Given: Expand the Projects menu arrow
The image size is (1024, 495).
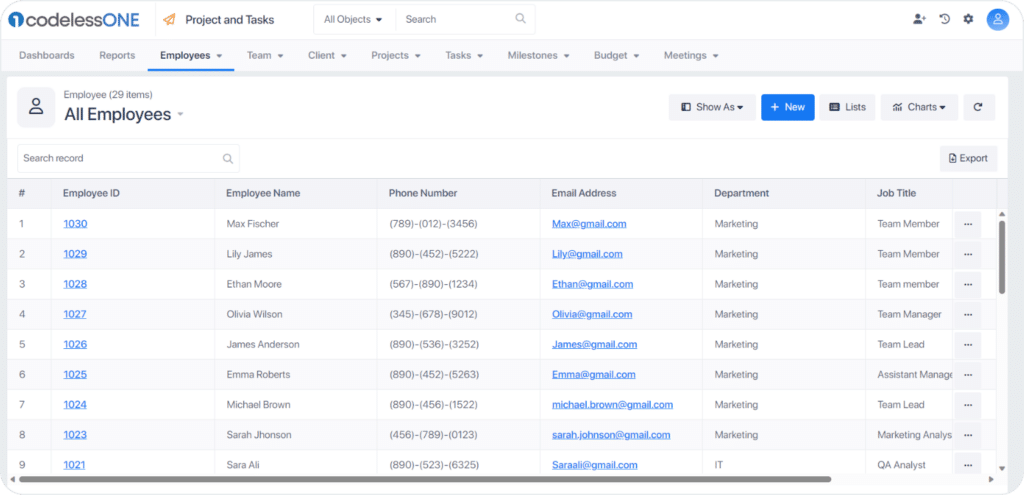Looking at the screenshot, I should [417, 56].
